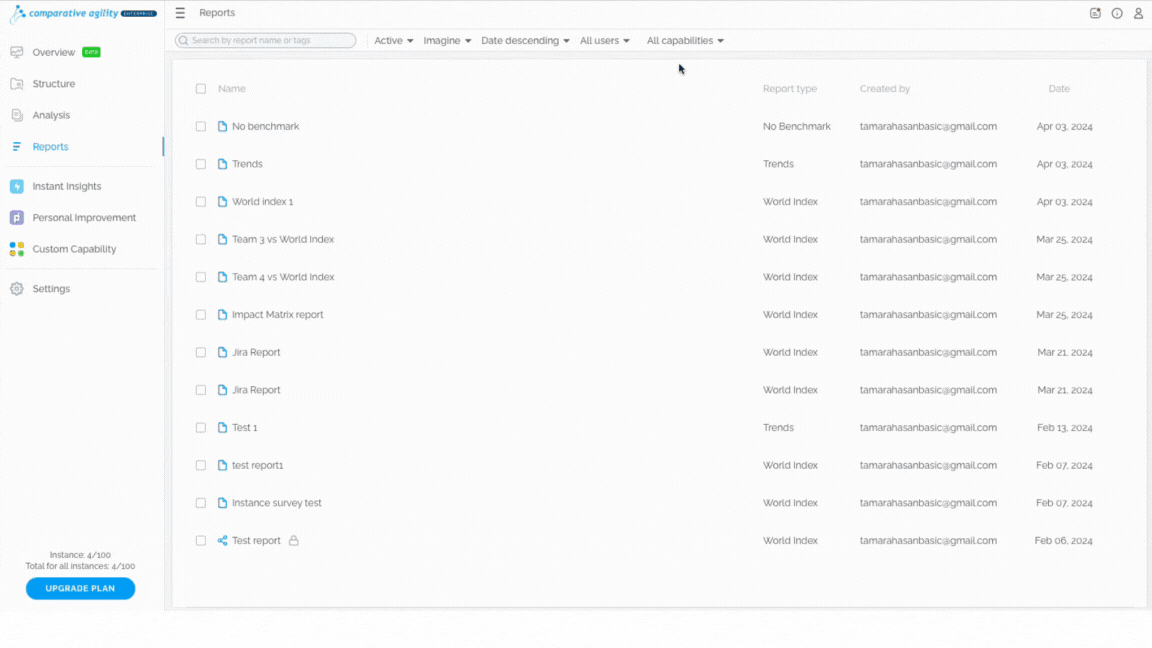Check the World index 1 row checkbox
The width and height of the screenshot is (1152, 648).
201,202
